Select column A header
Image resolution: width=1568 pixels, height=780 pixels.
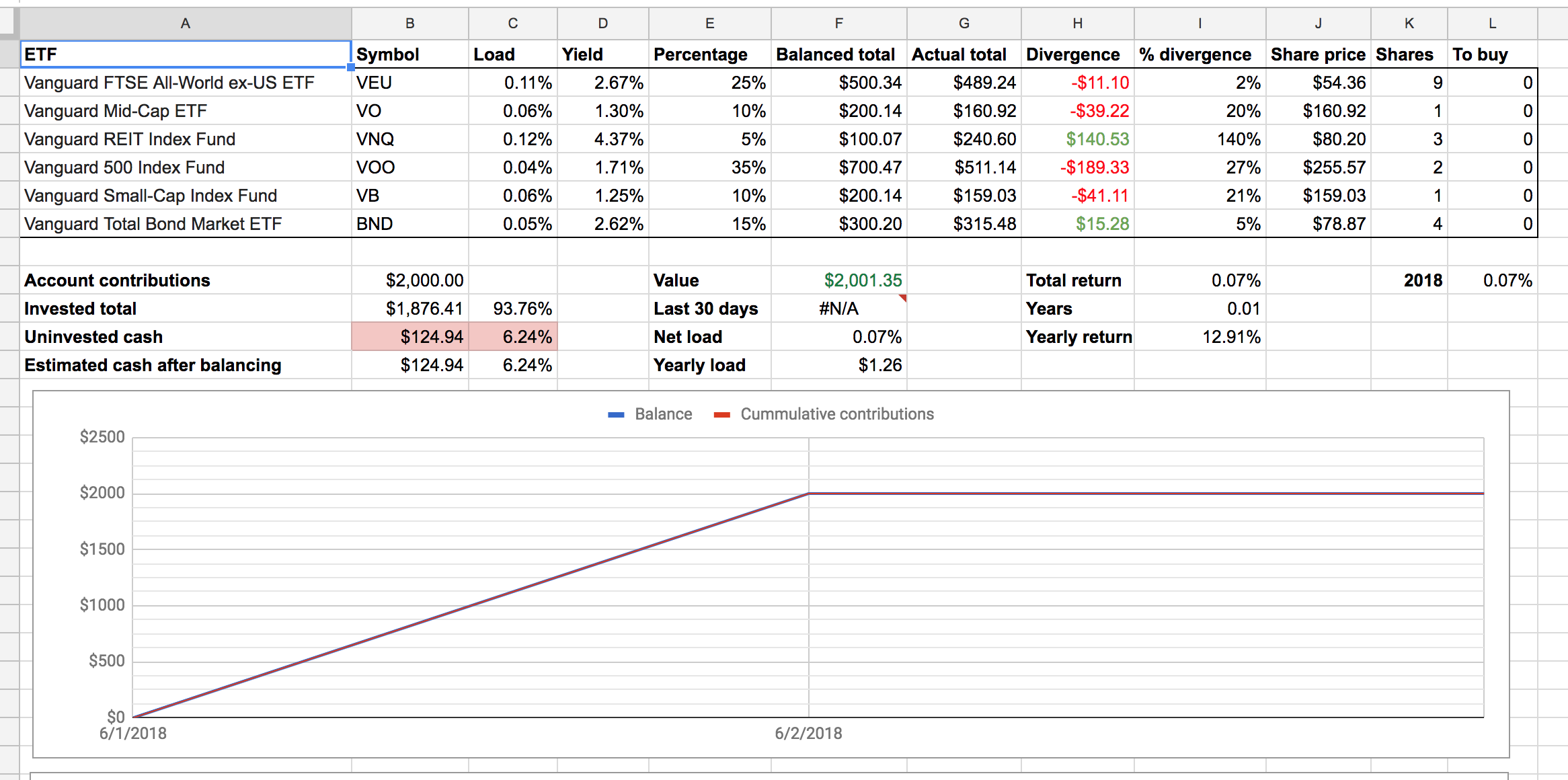point(185,24)
